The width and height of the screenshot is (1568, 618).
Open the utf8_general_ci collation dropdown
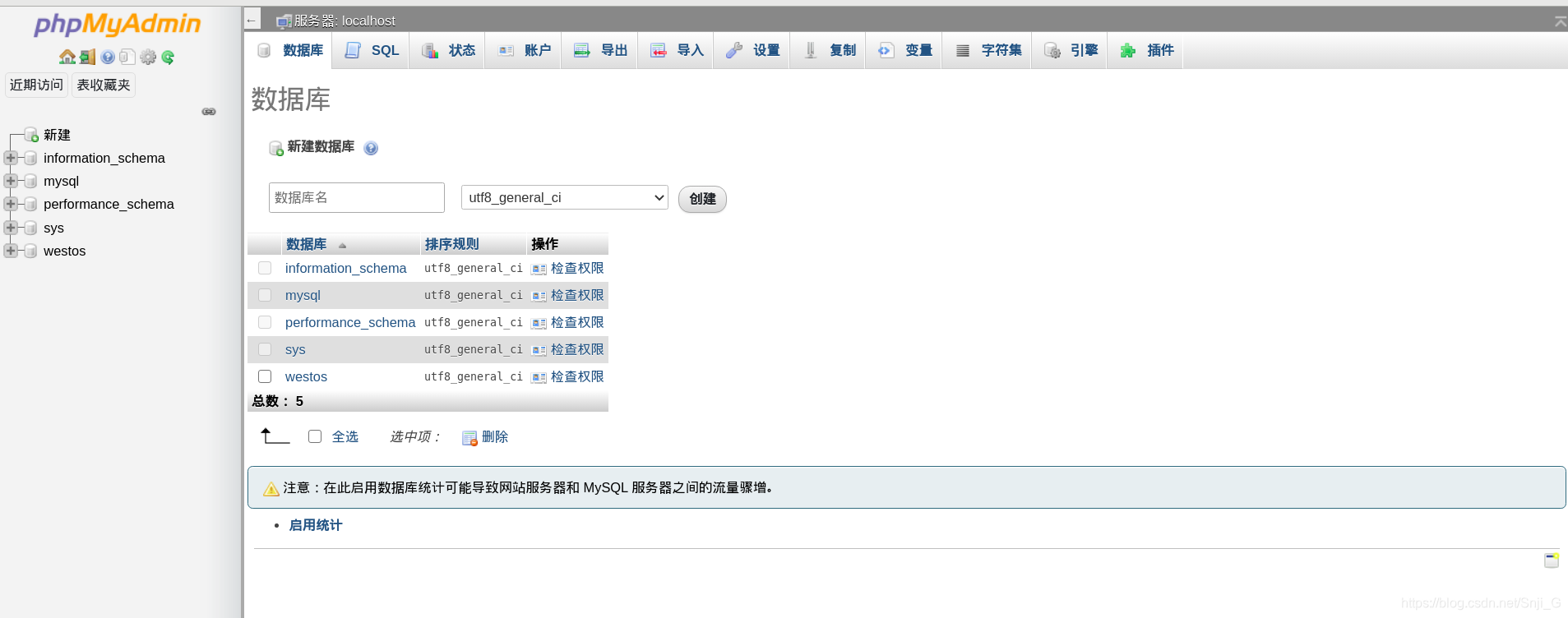point(565,197)
